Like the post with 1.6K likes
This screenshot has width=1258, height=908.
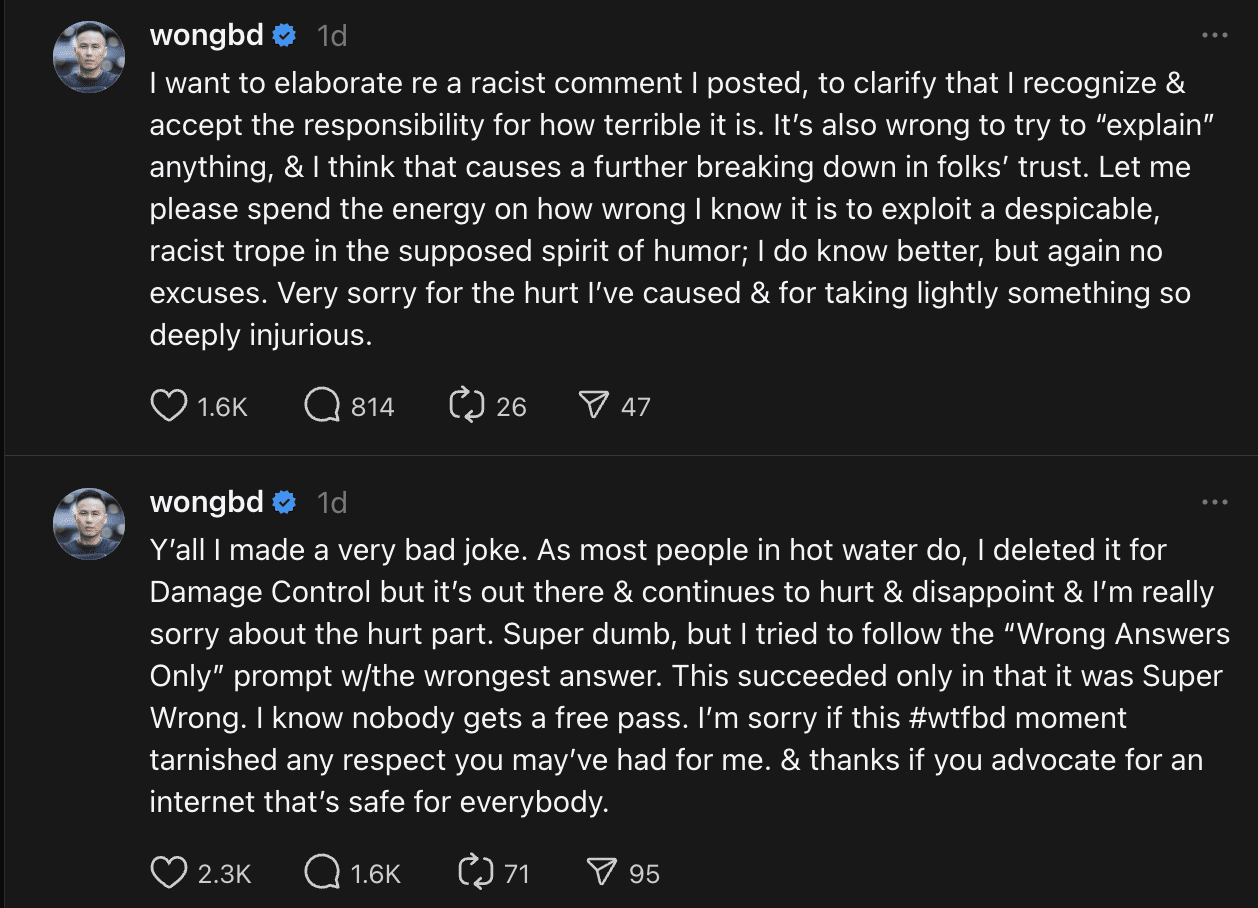(x=169, y=406)
